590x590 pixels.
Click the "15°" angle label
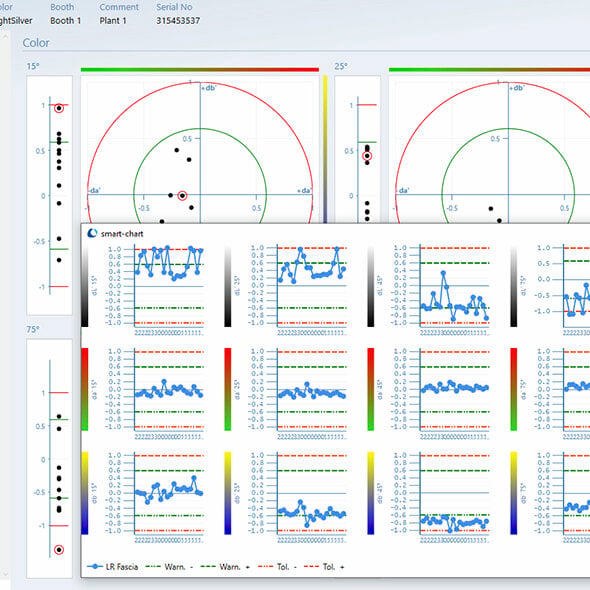(33, 66)
